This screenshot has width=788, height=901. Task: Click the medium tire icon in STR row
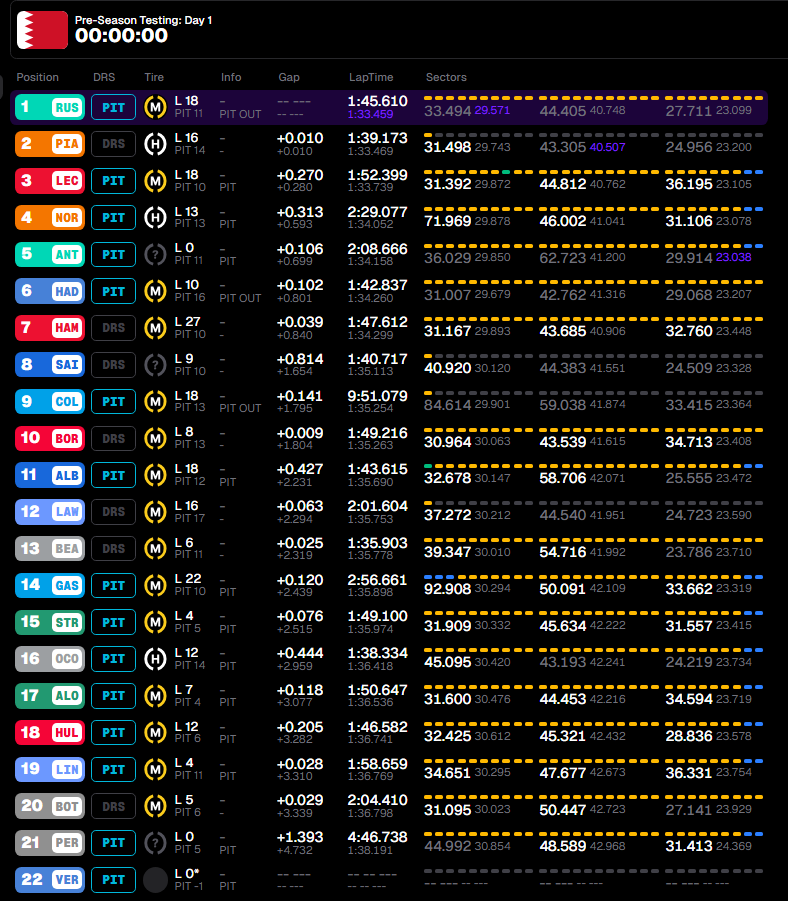155,622
